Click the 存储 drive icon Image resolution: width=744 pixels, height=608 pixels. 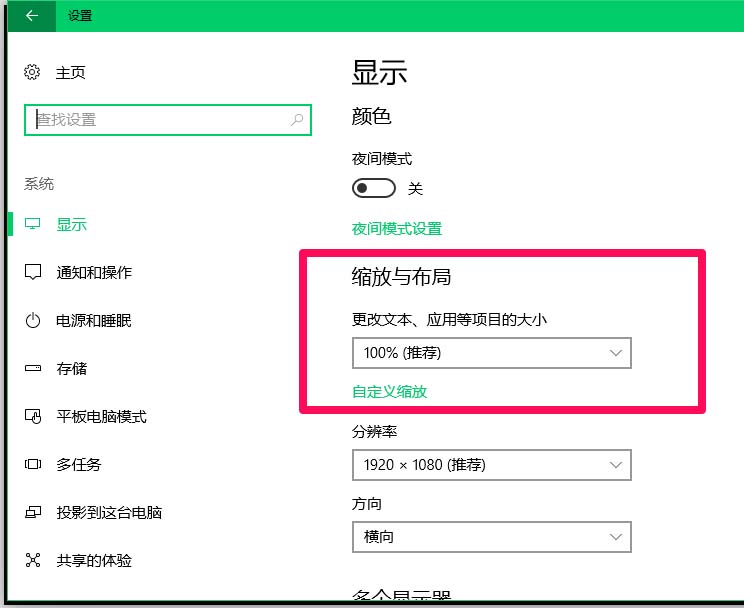coord(33,369)
